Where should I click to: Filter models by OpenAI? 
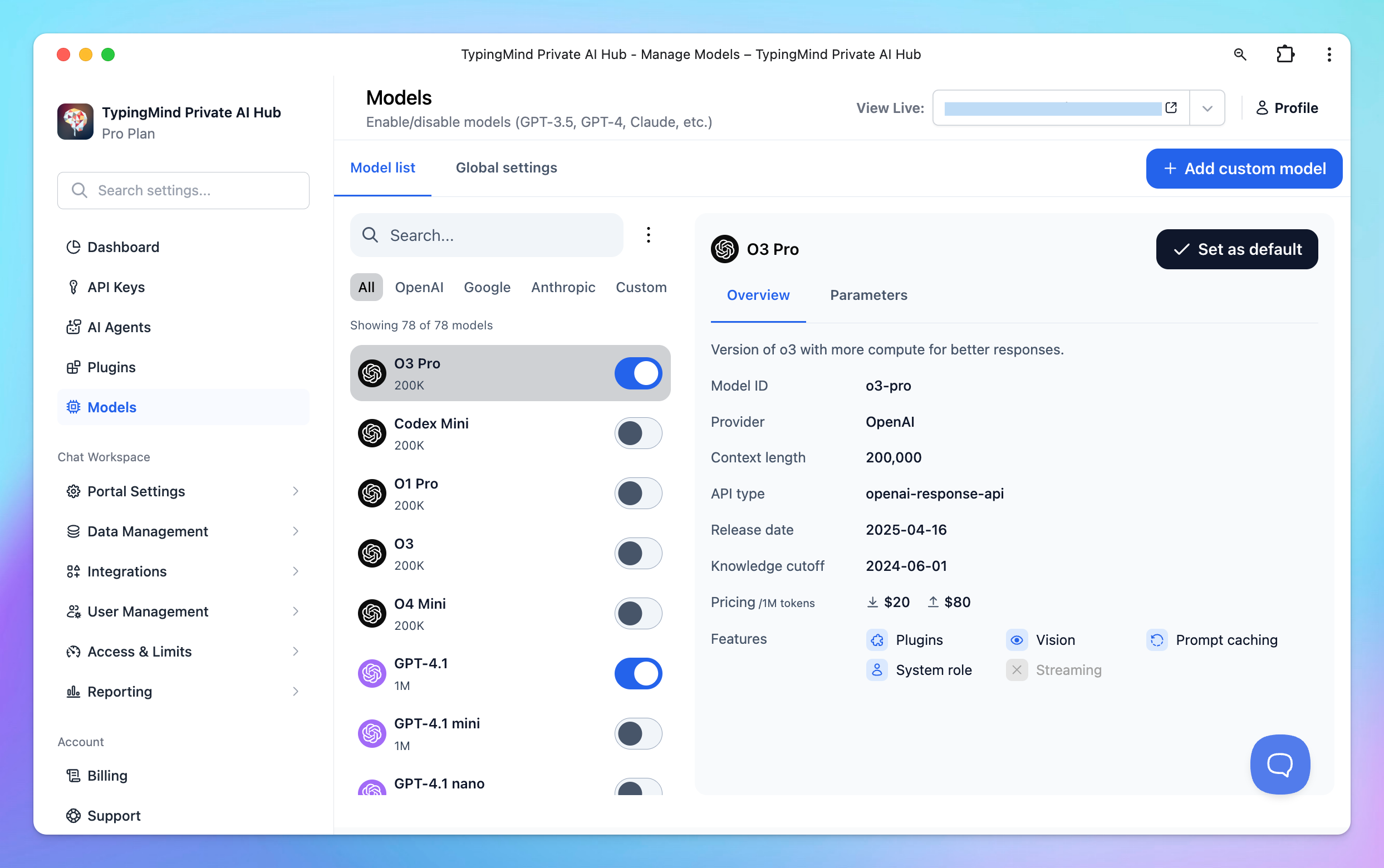(x=419, y=287)
